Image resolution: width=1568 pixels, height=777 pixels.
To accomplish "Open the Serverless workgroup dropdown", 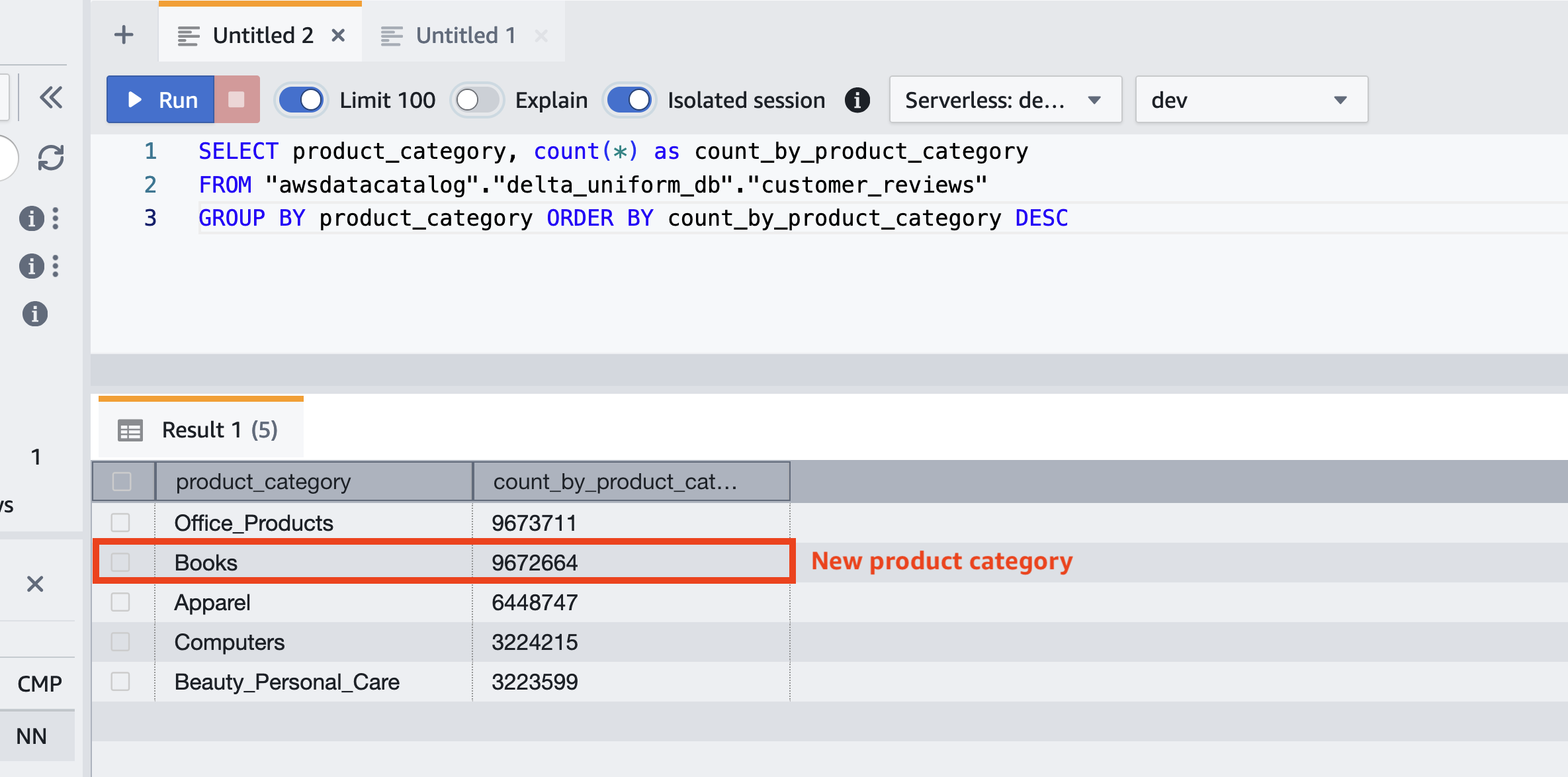I will coord(1005,100).
